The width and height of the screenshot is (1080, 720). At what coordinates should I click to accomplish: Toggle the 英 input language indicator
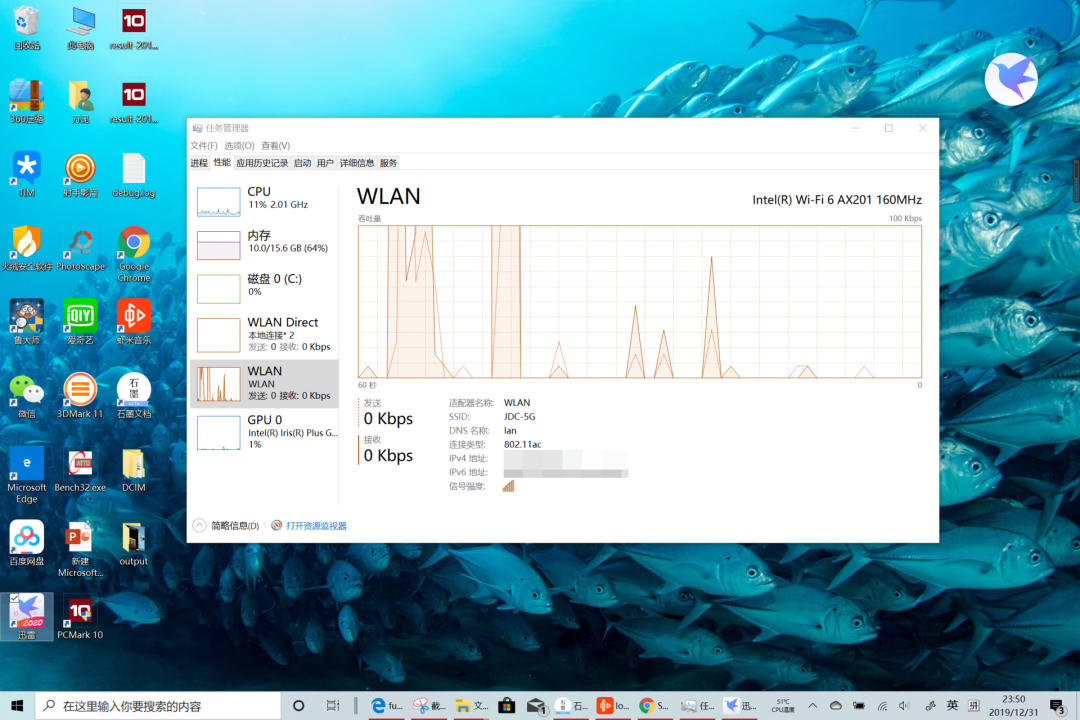953,706
